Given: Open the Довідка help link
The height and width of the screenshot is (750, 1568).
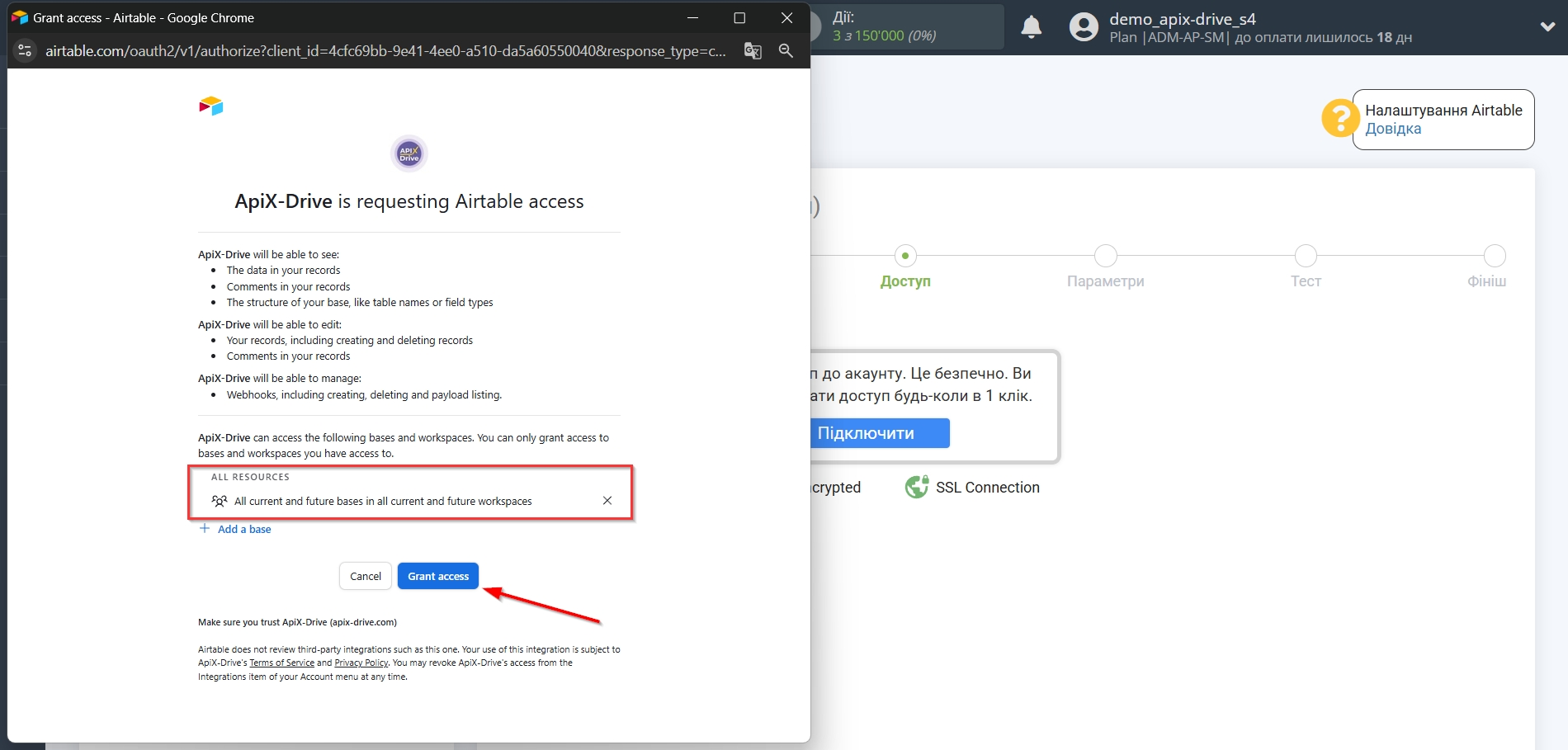Looking at the screenshot, I should (1393, 129).
